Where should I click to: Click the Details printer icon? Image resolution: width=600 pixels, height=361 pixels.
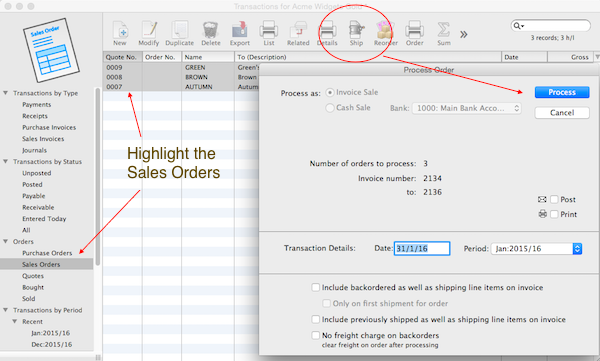328,30
